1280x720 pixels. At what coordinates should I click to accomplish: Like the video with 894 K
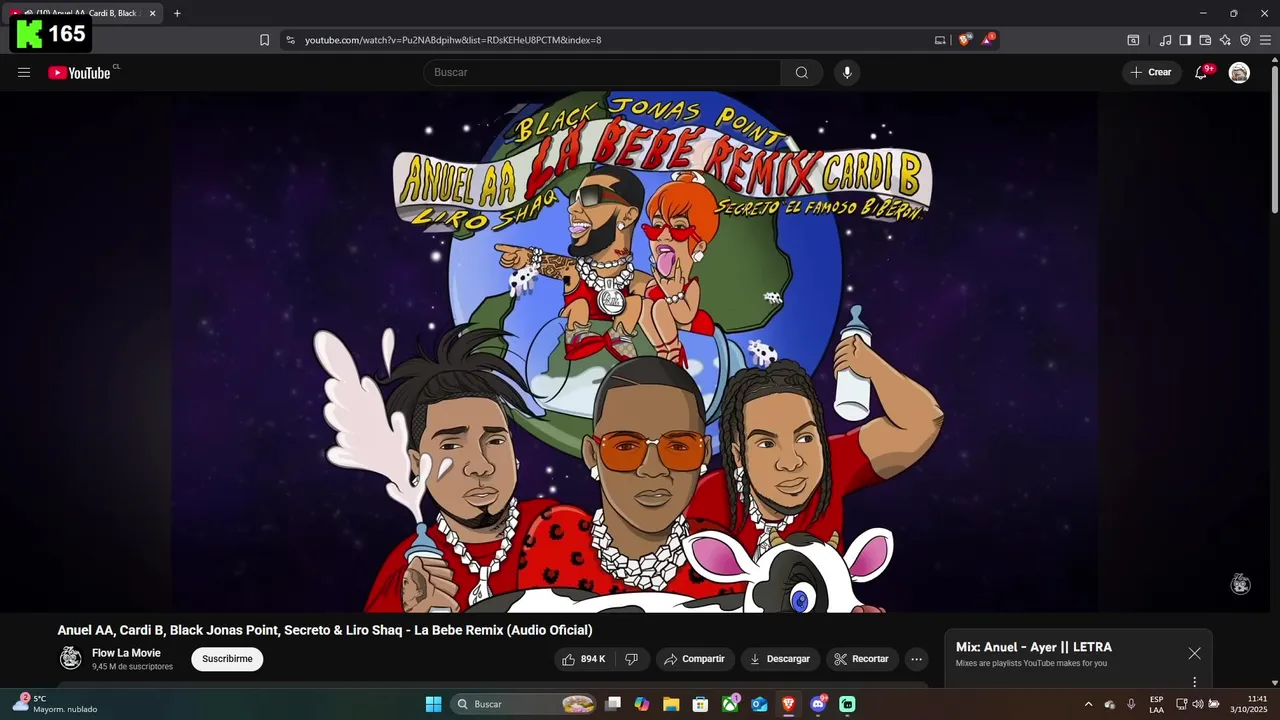point(584,659)
